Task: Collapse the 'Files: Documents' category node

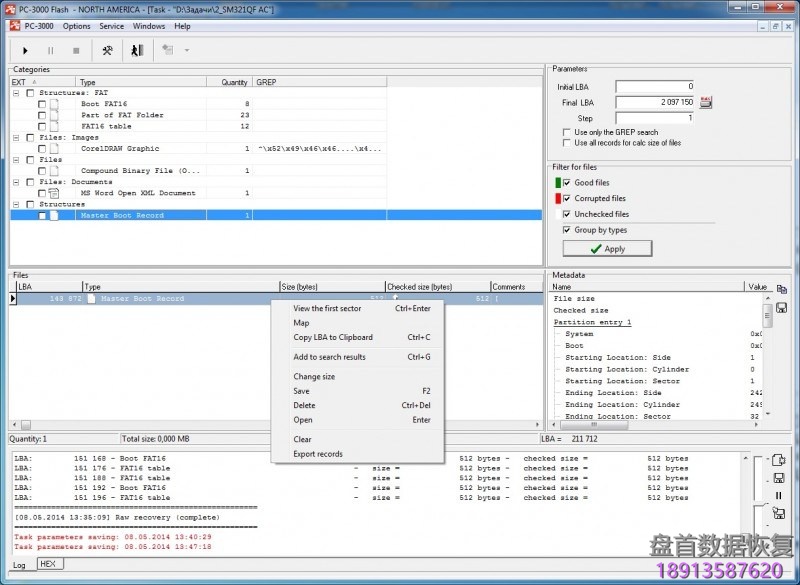Action: 16,182
